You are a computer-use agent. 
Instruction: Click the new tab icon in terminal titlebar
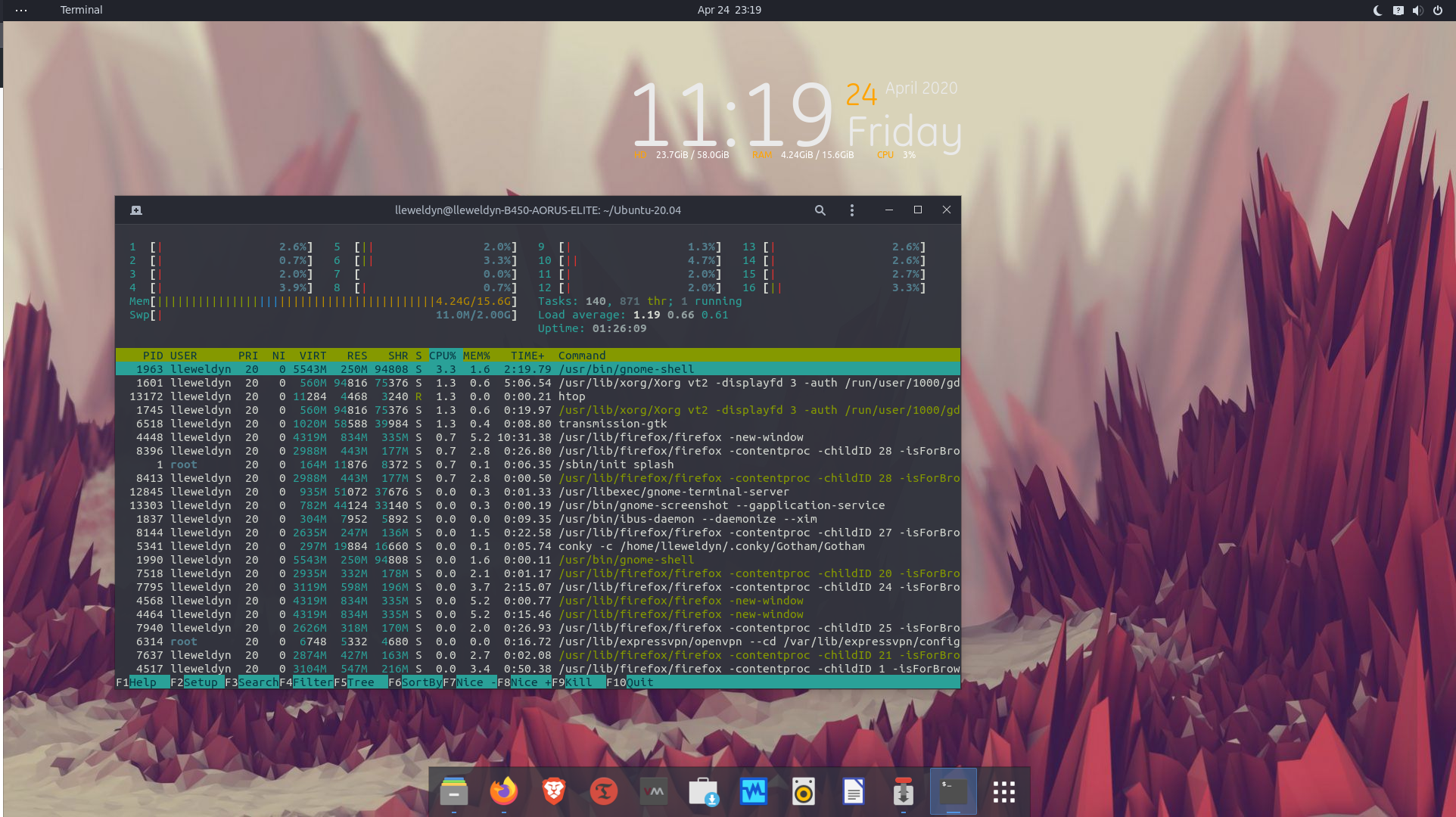tap(136, 210)
